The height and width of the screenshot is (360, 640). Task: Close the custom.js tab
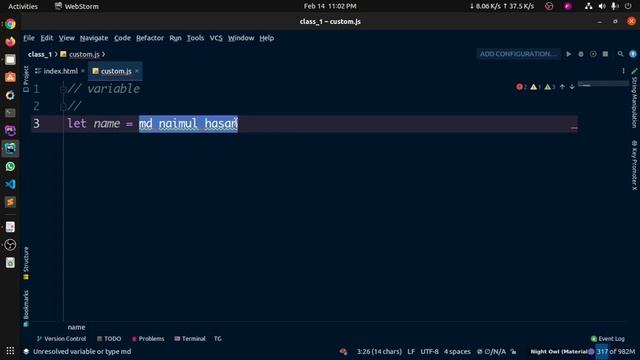pos(137,71)
